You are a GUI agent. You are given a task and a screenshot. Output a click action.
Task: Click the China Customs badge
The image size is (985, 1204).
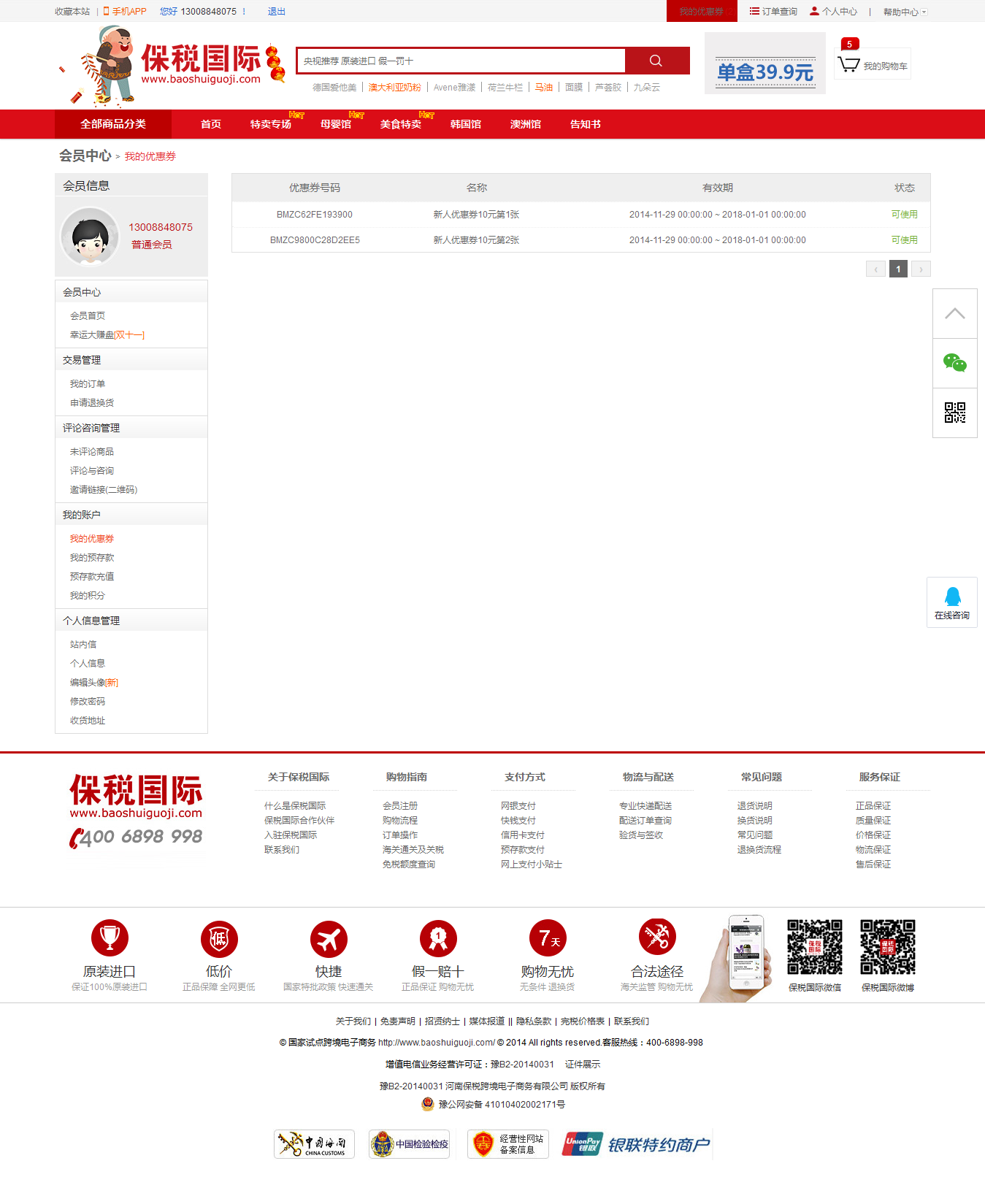314,1144
